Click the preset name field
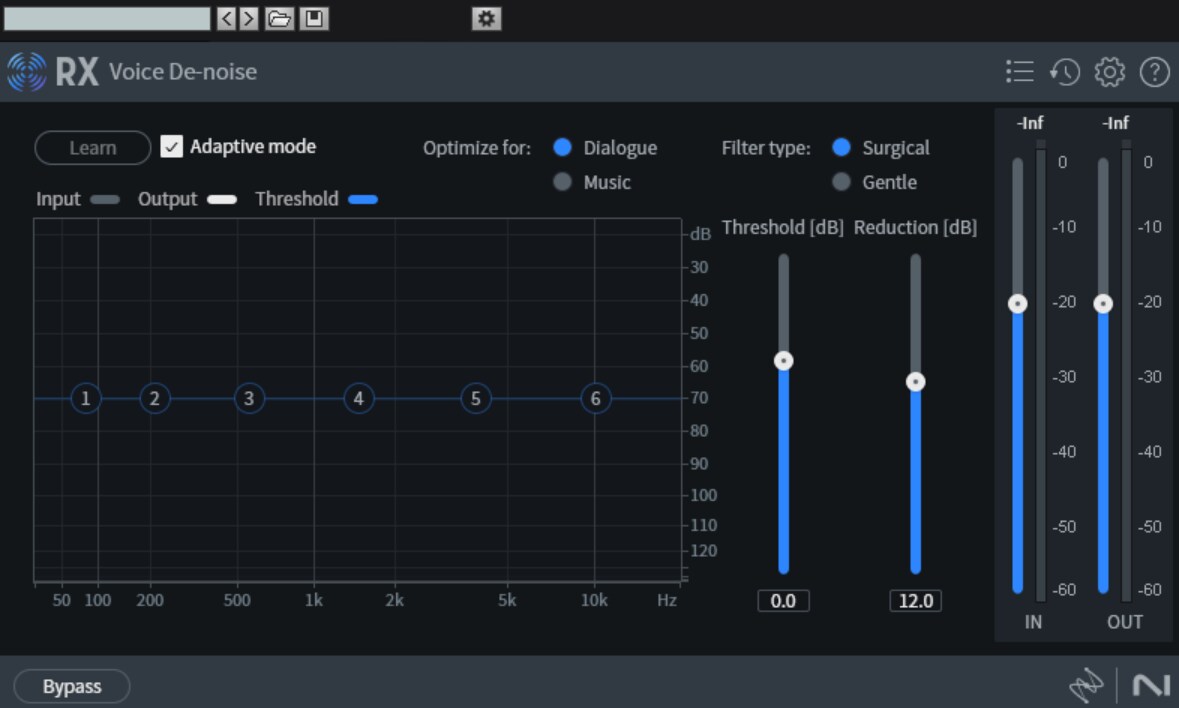 [x=107, y=19]
